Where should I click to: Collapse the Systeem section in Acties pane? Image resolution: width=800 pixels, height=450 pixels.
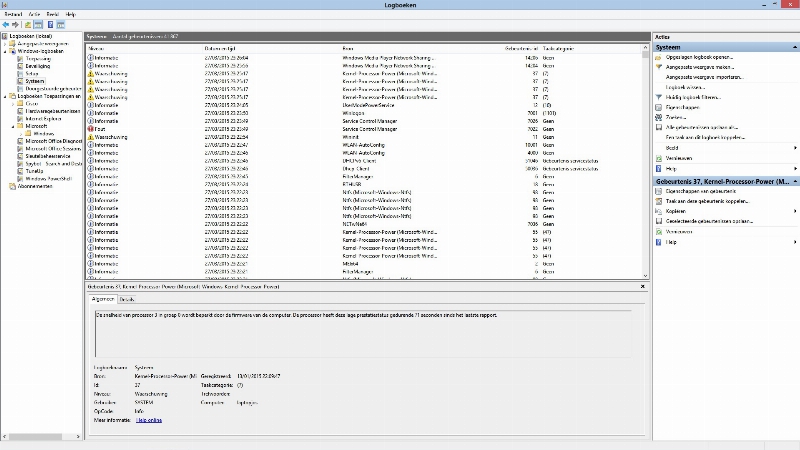794,47
